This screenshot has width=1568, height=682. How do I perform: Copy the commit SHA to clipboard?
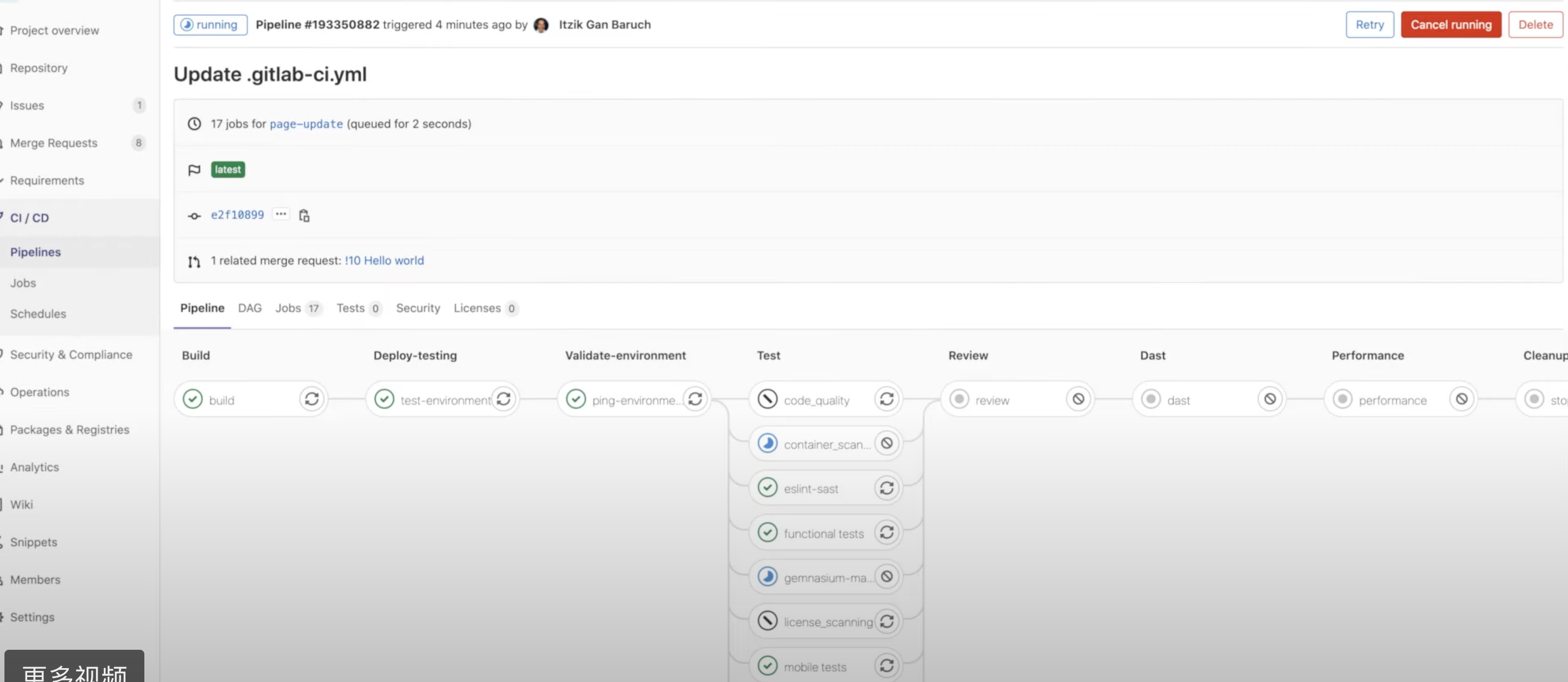coord(304,215)
